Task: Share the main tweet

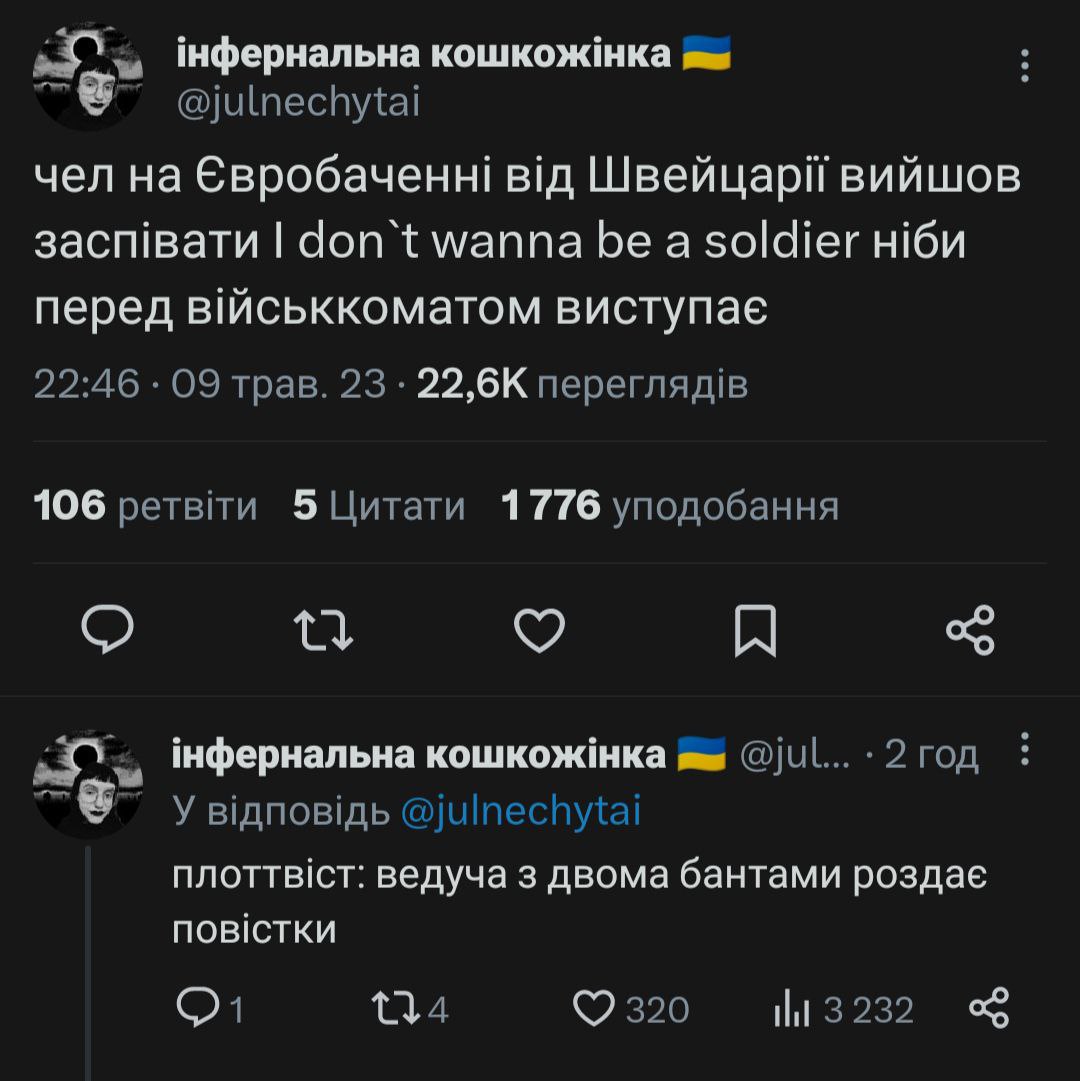Action: point(970,630)
